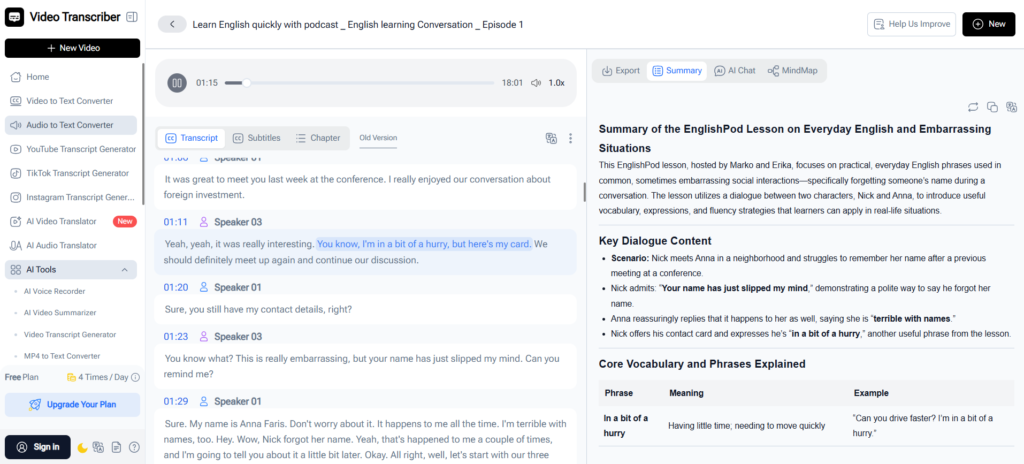This screenshot has height=464, width=1024.
Task: Open help question mark icon
Action: point(135,448)
